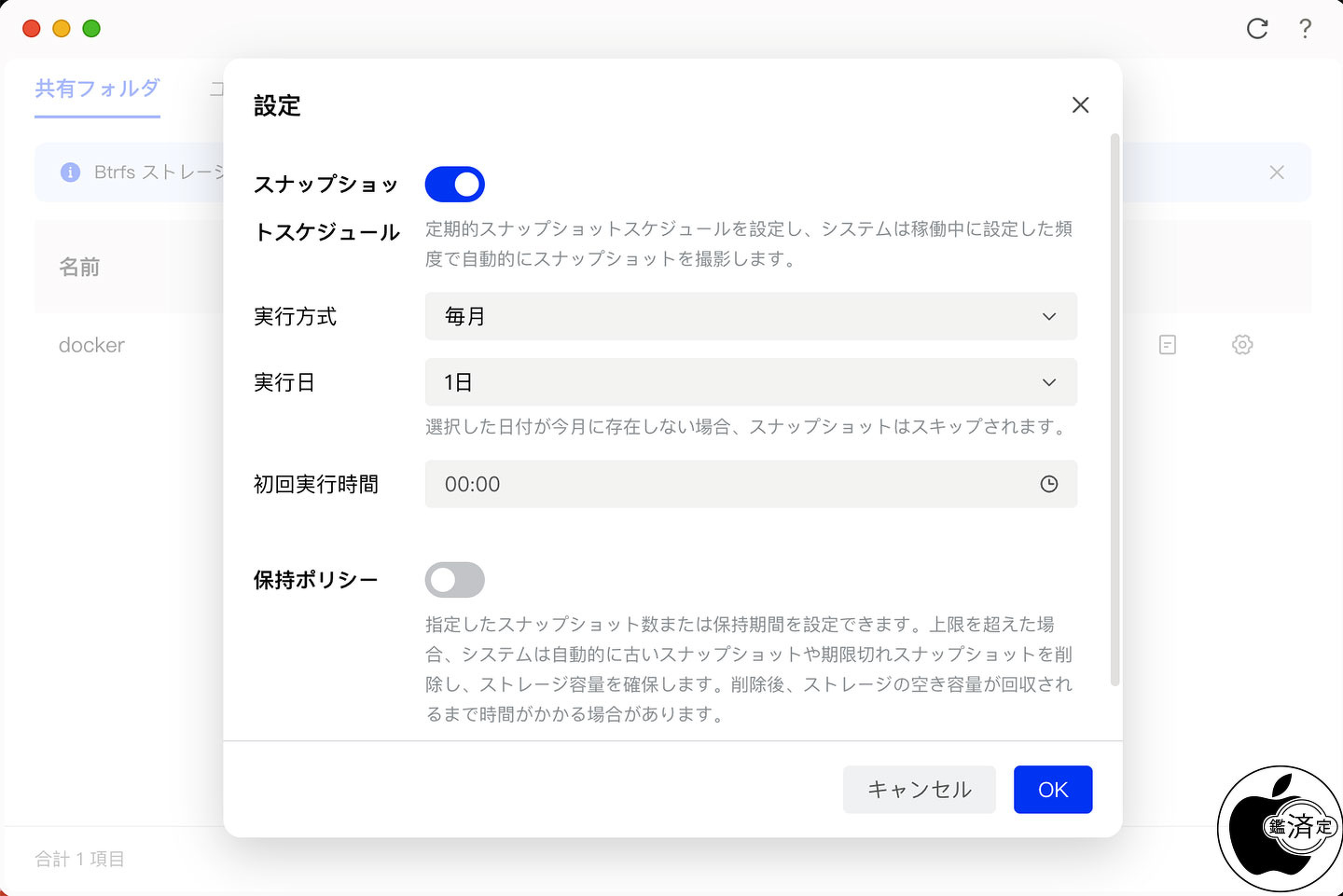Open docker folder settings gear icon
1343x896 pixels.
(x=1242, y=345)
